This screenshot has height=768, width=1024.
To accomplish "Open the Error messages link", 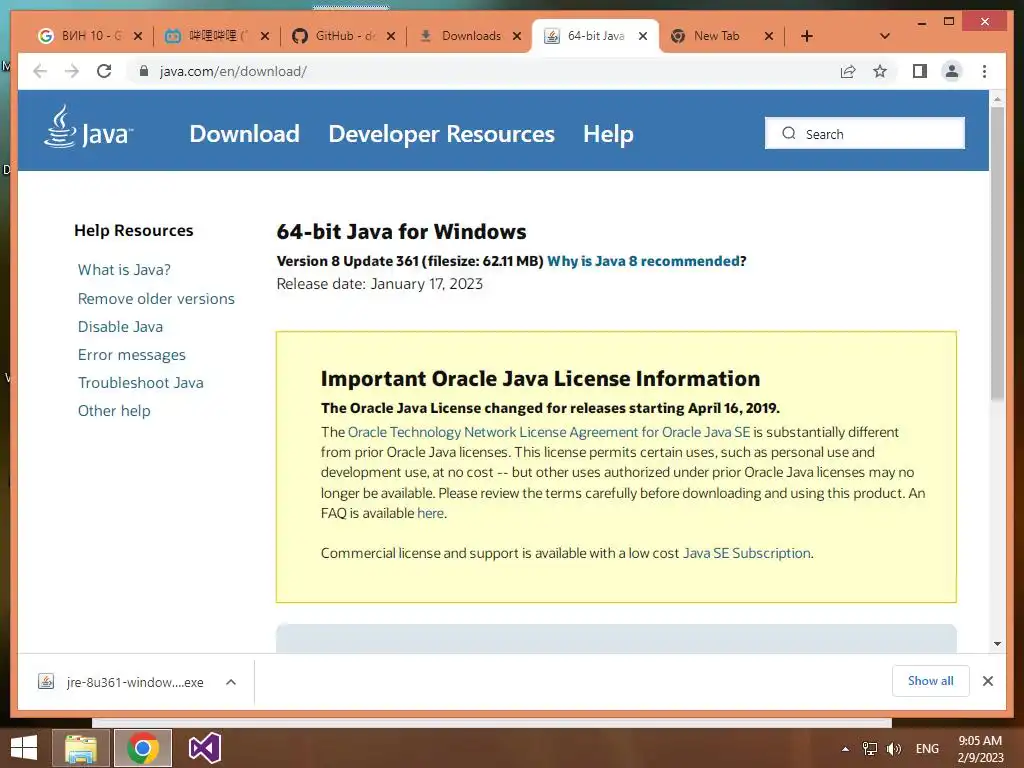I will pyautogui.click(x=131, y=355).
